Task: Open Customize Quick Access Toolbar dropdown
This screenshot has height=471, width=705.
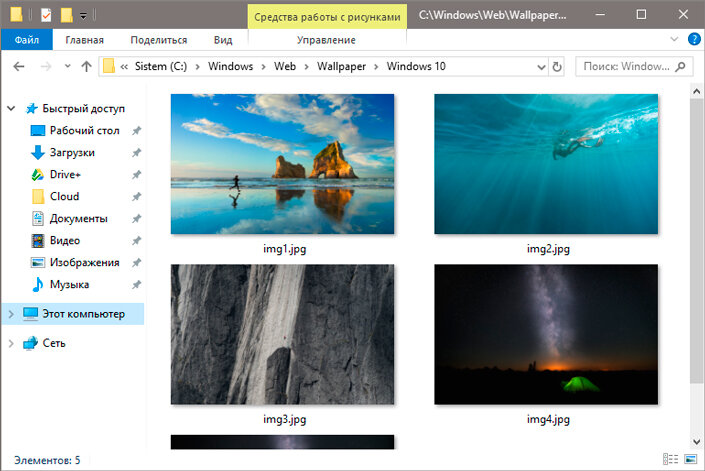Action: click(83, 16)
